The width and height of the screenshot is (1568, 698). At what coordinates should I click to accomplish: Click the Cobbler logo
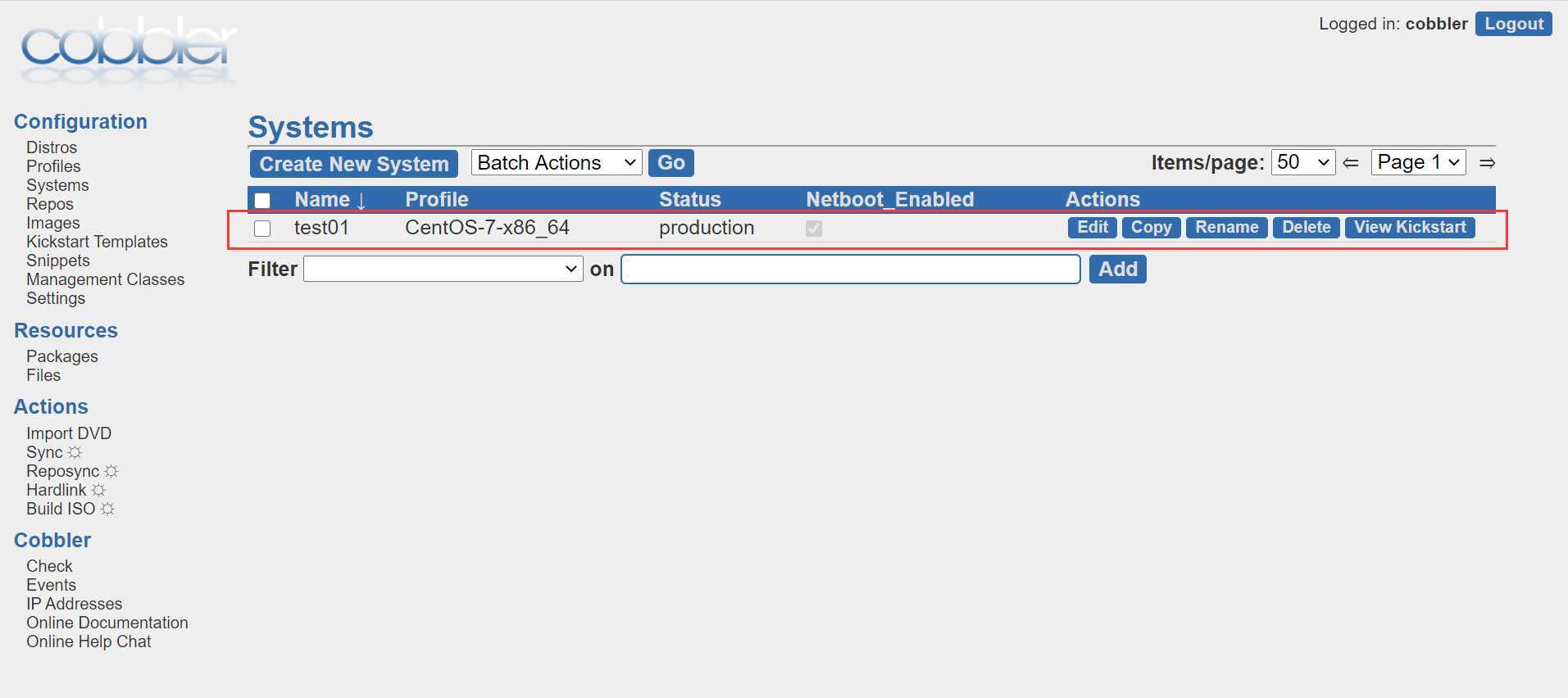coord(129,51)
